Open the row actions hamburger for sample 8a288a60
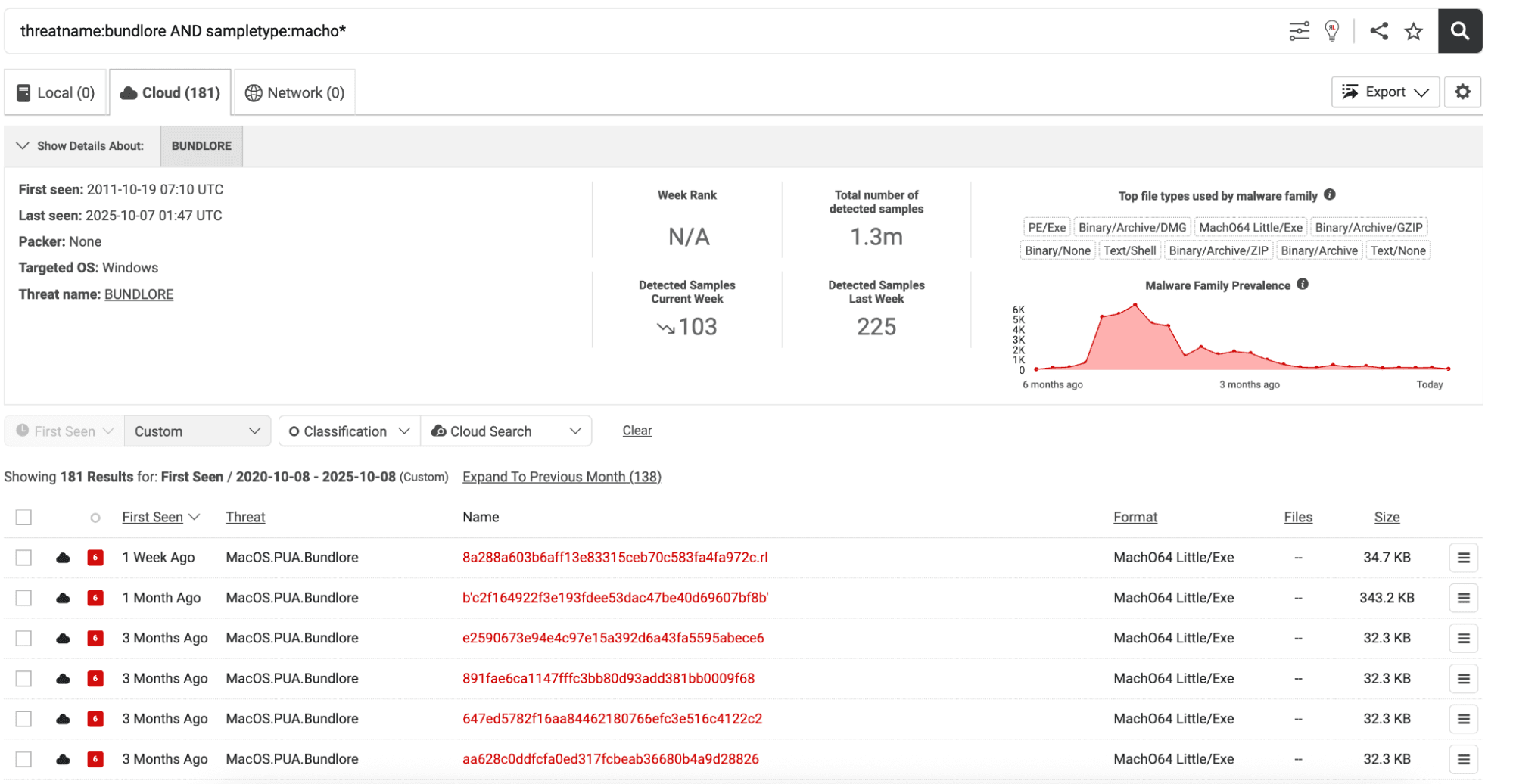Screen dimensions: 1513x784 (x=1463, y=558)
